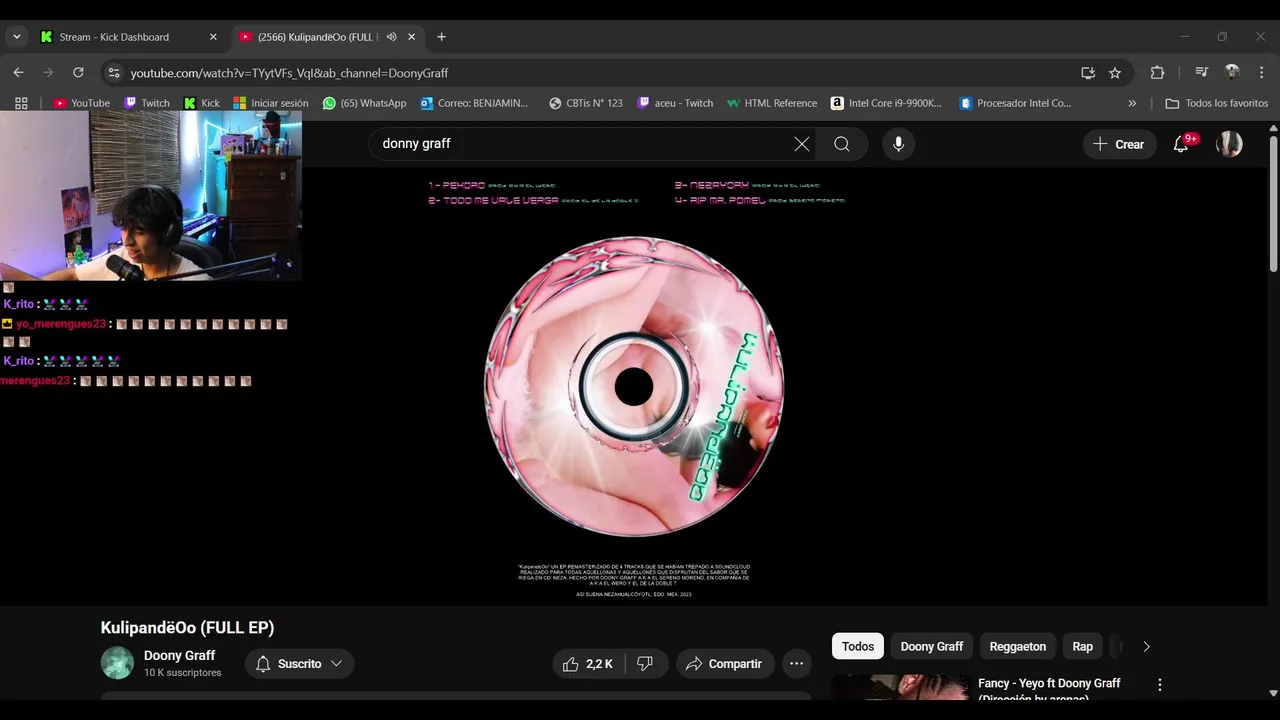The width and height of the screenshot is (1280, 720).
Task: Share the video with Compartir
Action: (724, 664)
